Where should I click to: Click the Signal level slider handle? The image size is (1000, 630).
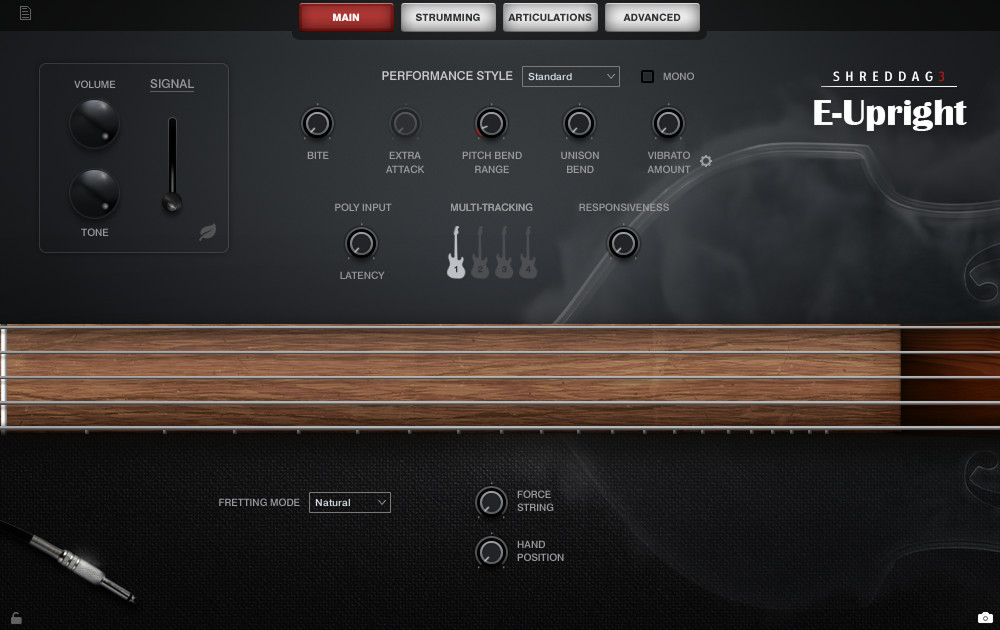pyautogui.click(x=172, y=203)
